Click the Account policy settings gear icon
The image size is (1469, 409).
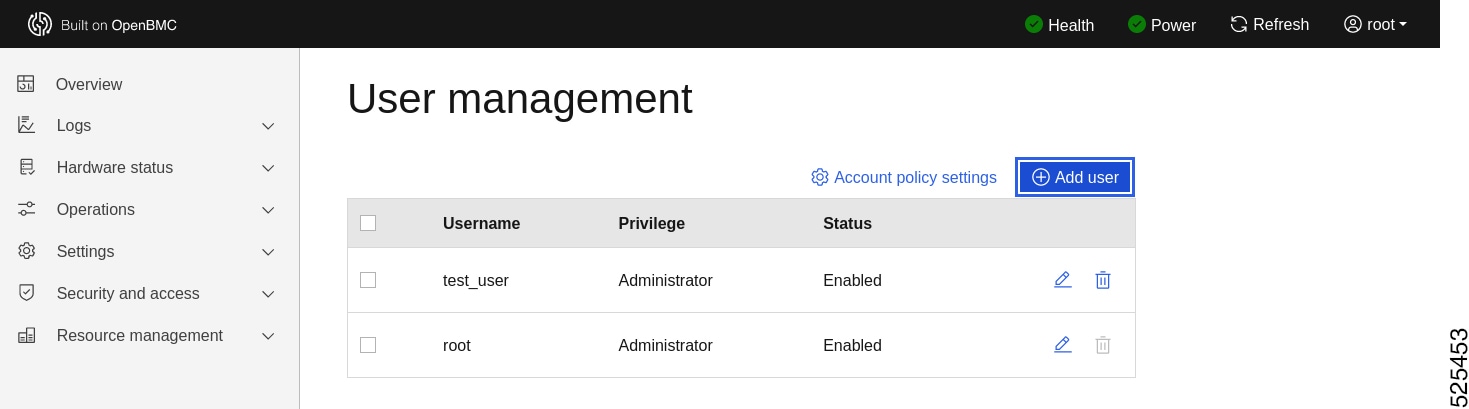pos(820,177)
